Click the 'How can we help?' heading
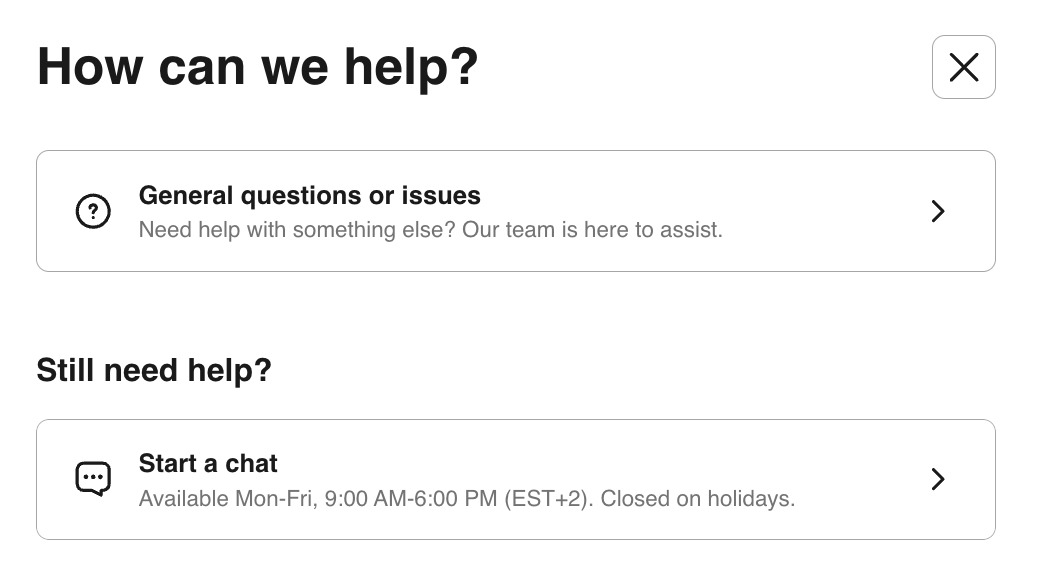Image resolution: width=1044 pixels, height=564 pixels. [x=258, y=67]
